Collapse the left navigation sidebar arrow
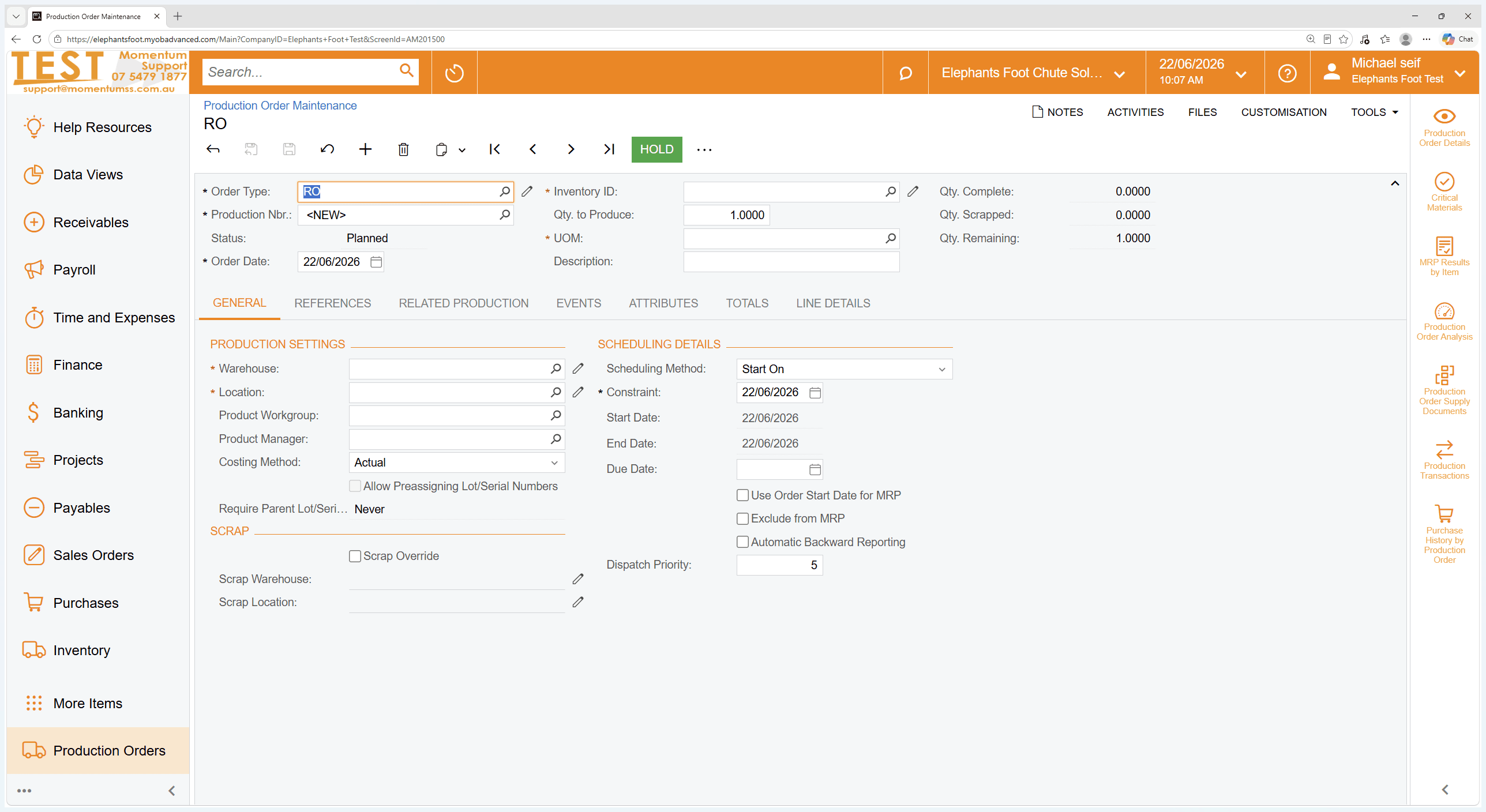 (171, 791)
